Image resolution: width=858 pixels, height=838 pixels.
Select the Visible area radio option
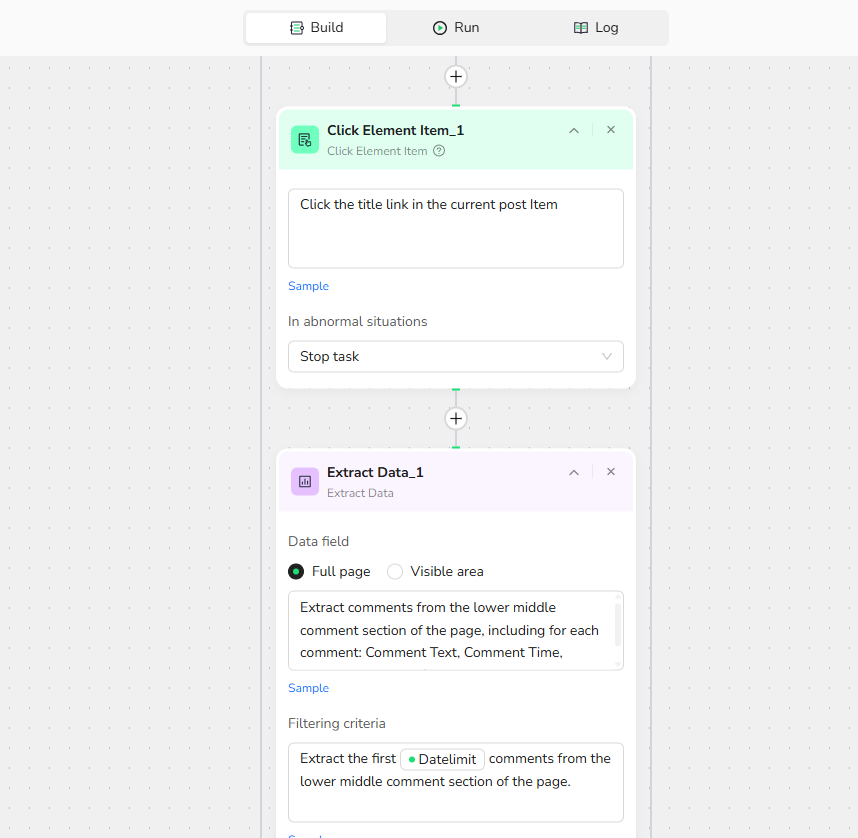tap(395, 572)
